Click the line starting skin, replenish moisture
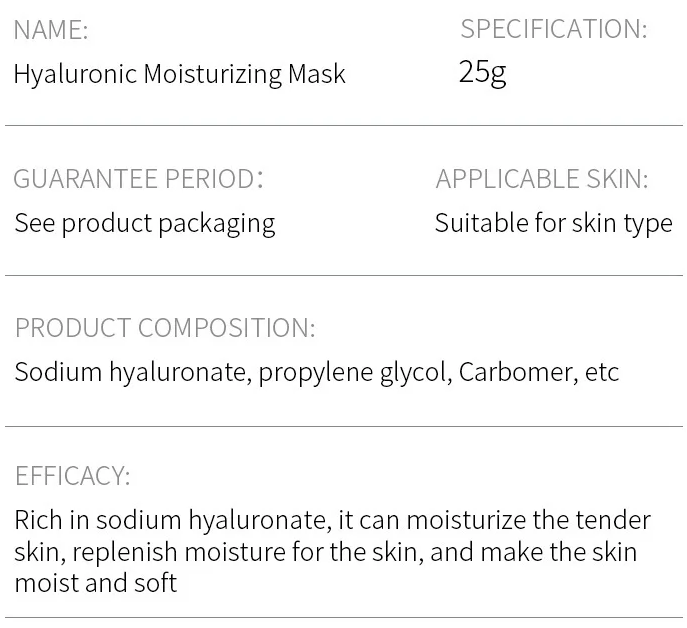Screen dimensions: 687x628 click(x=325, y=552)
